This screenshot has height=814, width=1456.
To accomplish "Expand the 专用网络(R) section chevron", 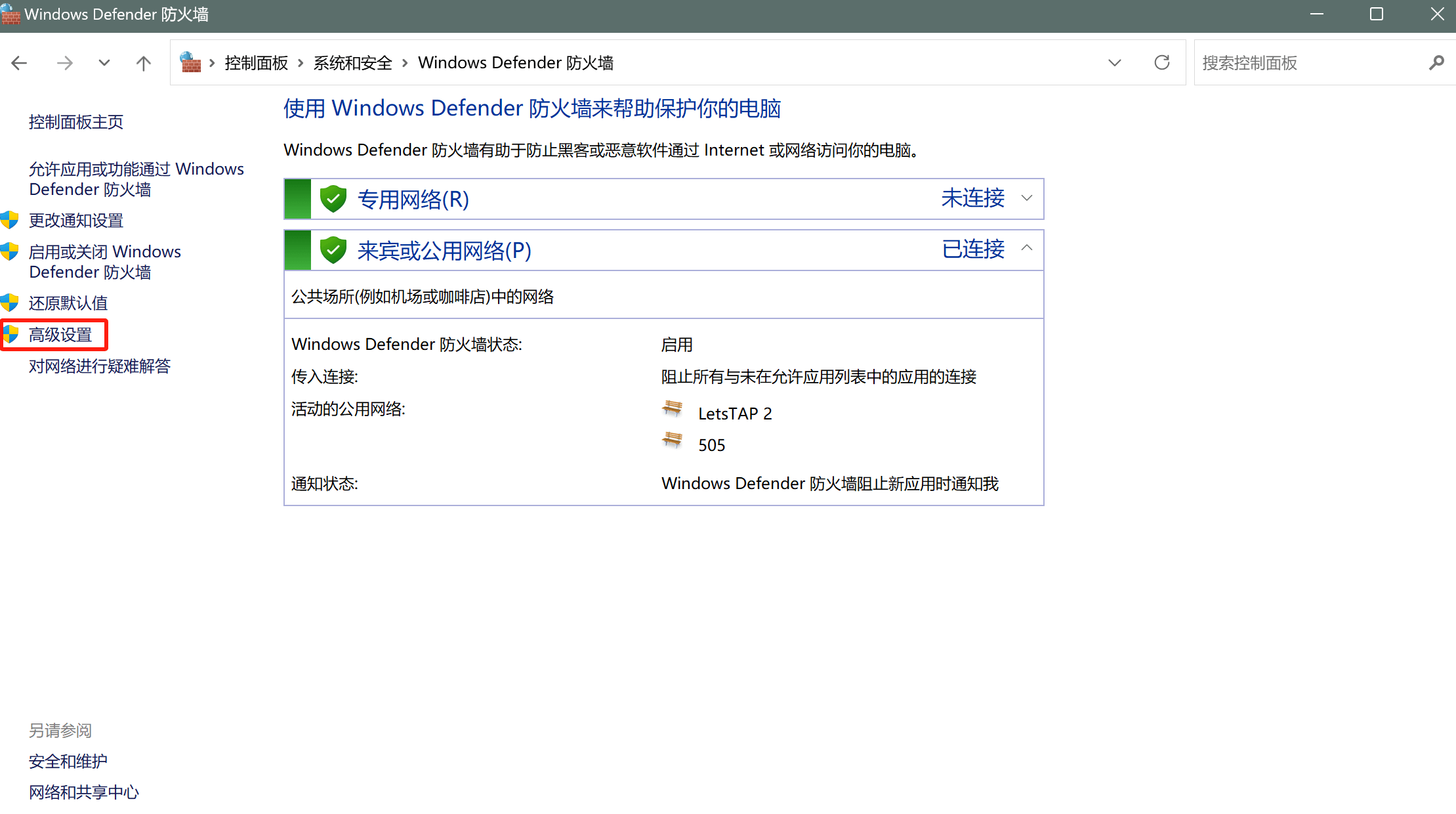I will (1027, 198).
